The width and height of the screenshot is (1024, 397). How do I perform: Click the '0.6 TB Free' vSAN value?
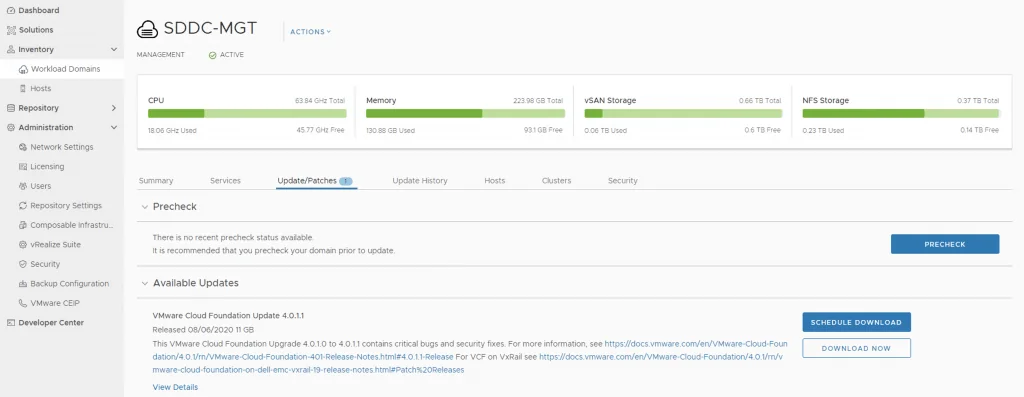[763, 131]
